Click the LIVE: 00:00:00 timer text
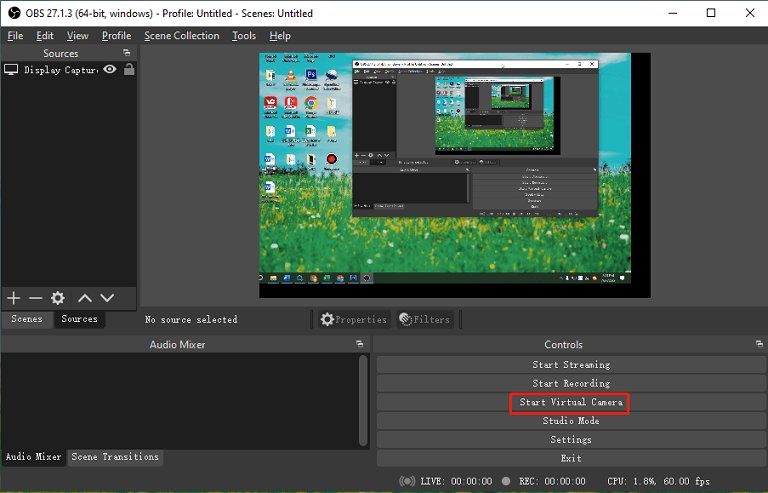Screen dimensions: 768x493 (456, 481)
